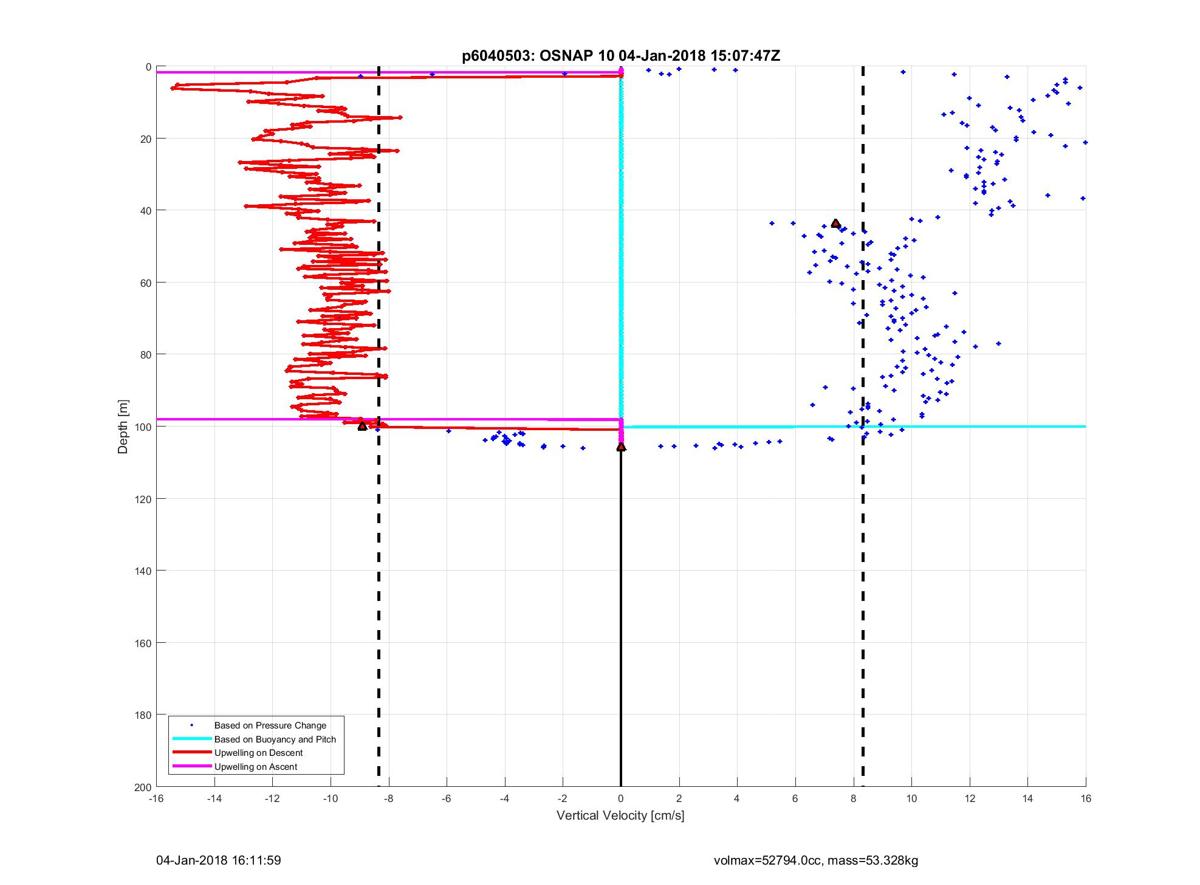The image size is (1200, 885).
Task: Click x-axis tick label -8
Action: tap(388, 798)
